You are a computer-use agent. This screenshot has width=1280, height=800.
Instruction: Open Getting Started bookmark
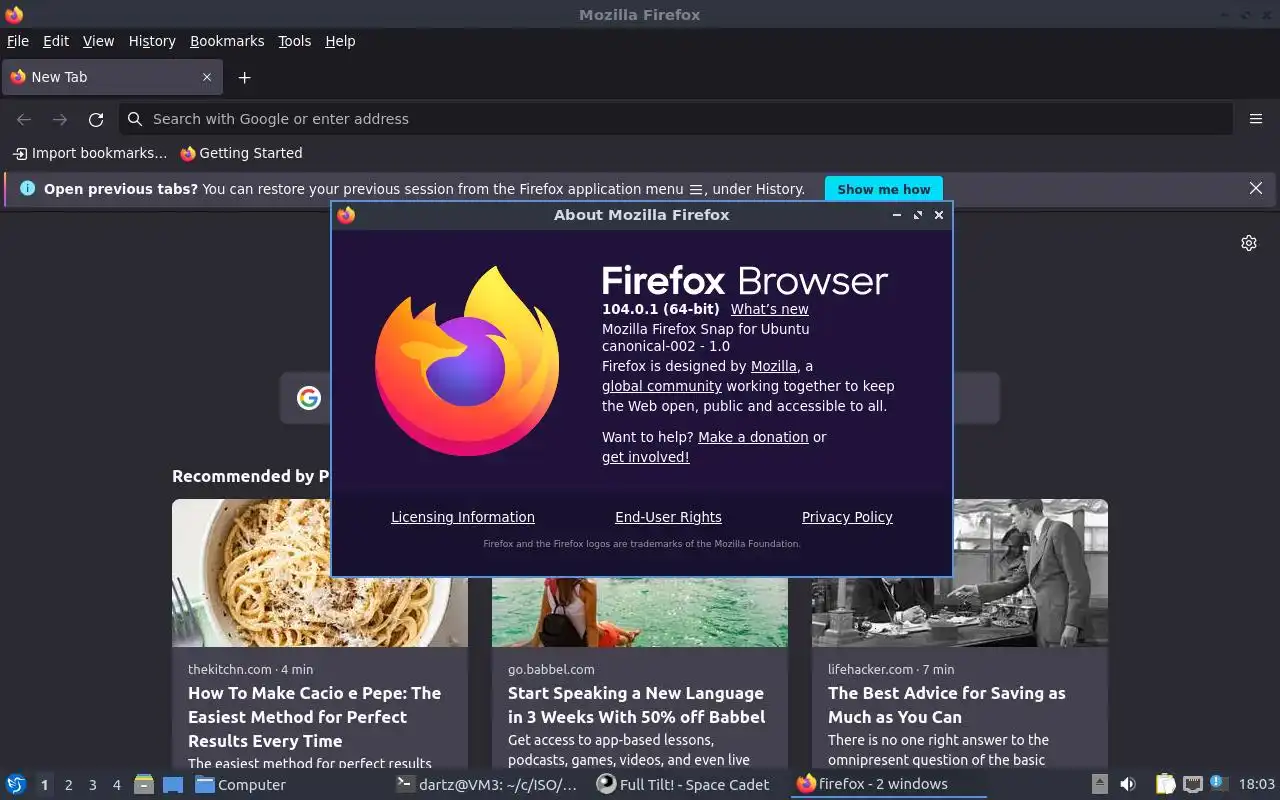241,153
